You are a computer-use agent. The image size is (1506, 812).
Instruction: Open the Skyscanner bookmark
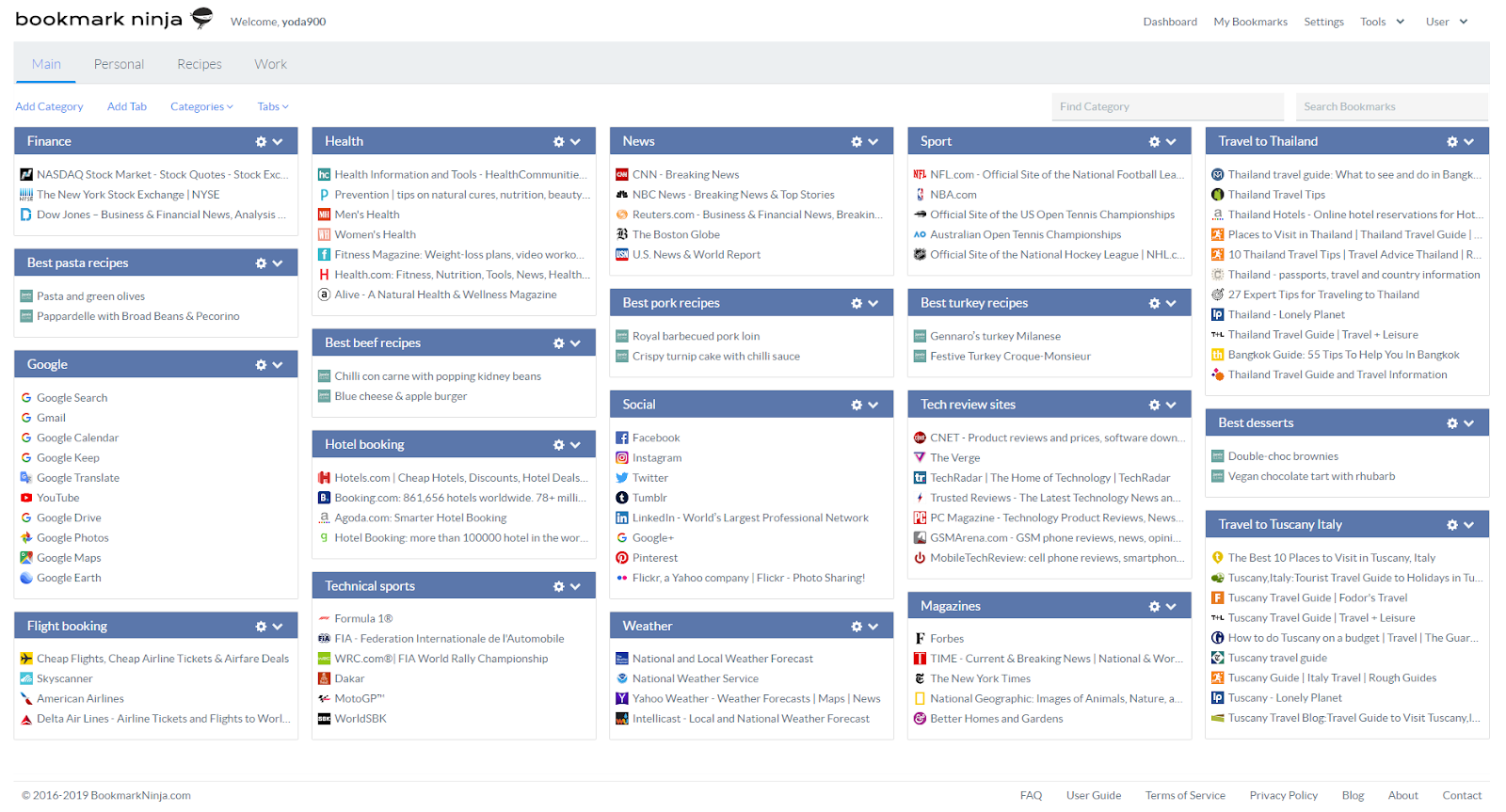pos(64,678)
